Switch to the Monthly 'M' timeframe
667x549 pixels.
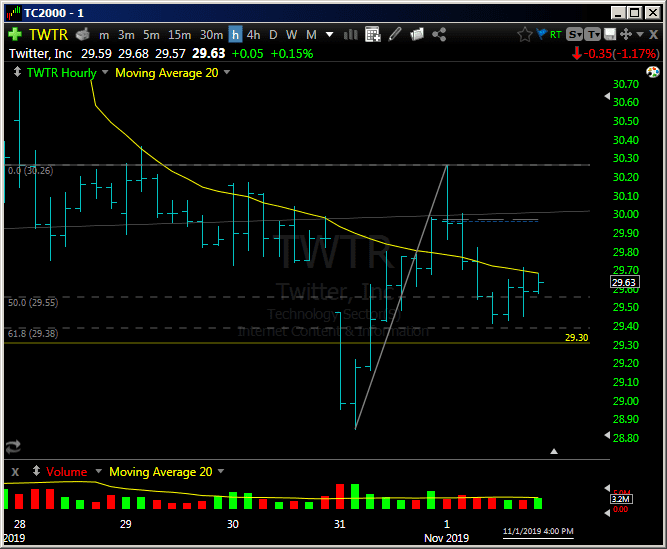(311, 35)
